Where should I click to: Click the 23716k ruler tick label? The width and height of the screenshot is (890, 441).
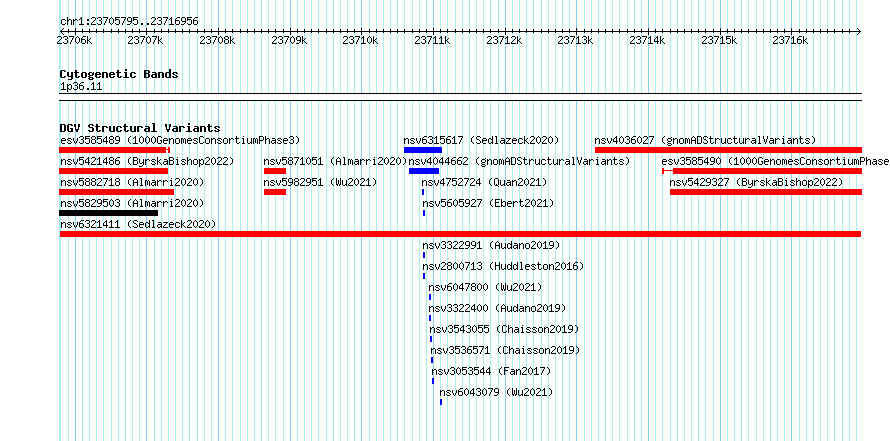[x=791, y=40]
